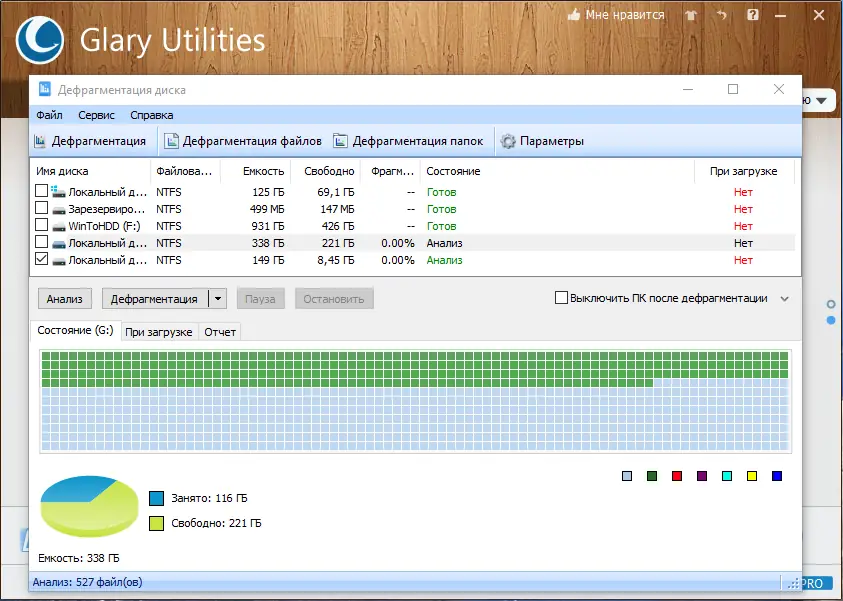Click the Остановить button
The height and width of the screenshot is (601, 843).
click(334, 299)
